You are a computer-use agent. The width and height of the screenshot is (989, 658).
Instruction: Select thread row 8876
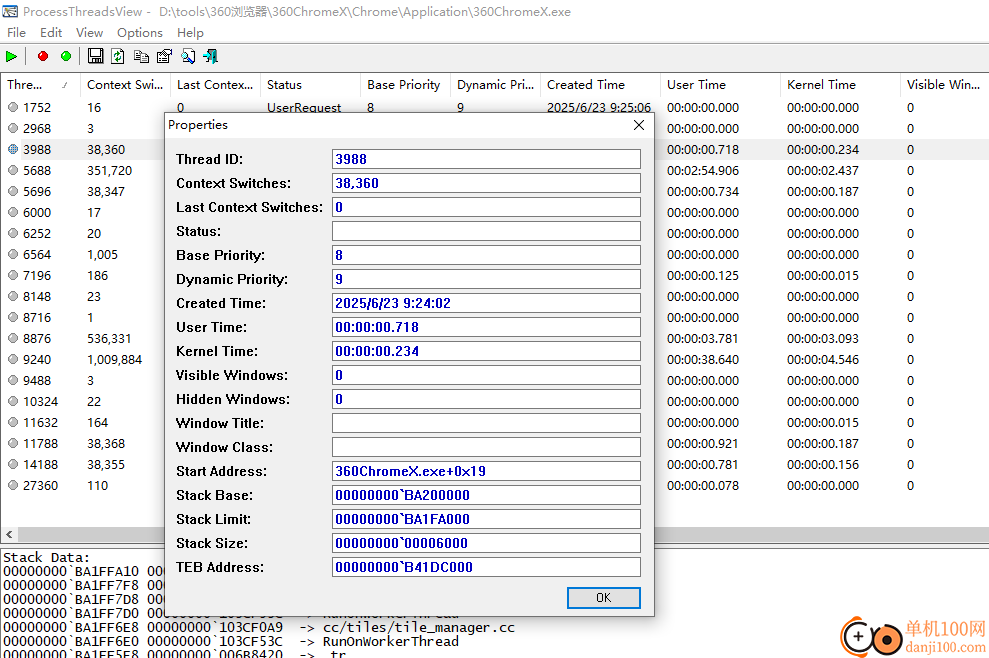click(82, 339)
